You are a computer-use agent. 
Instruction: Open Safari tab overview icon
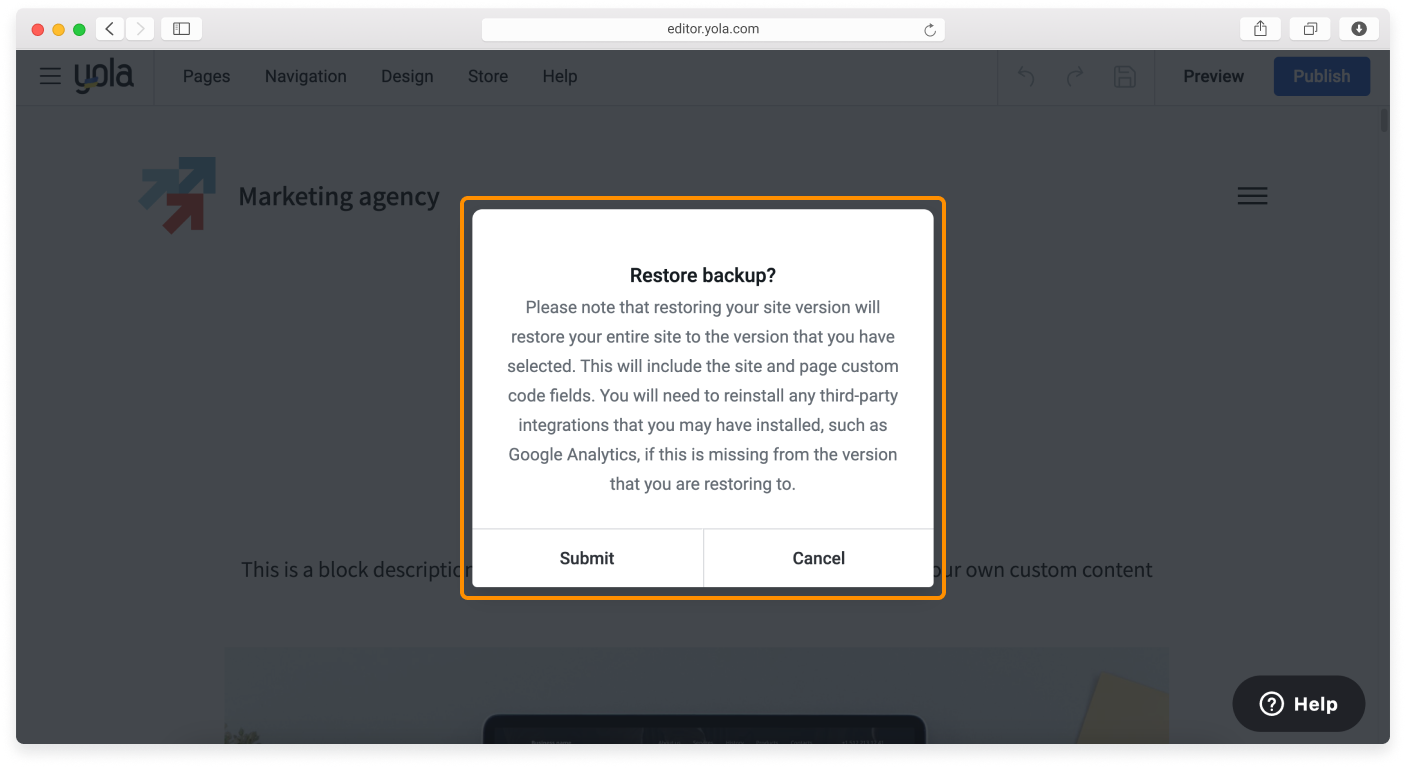(x=1310, y=28)
